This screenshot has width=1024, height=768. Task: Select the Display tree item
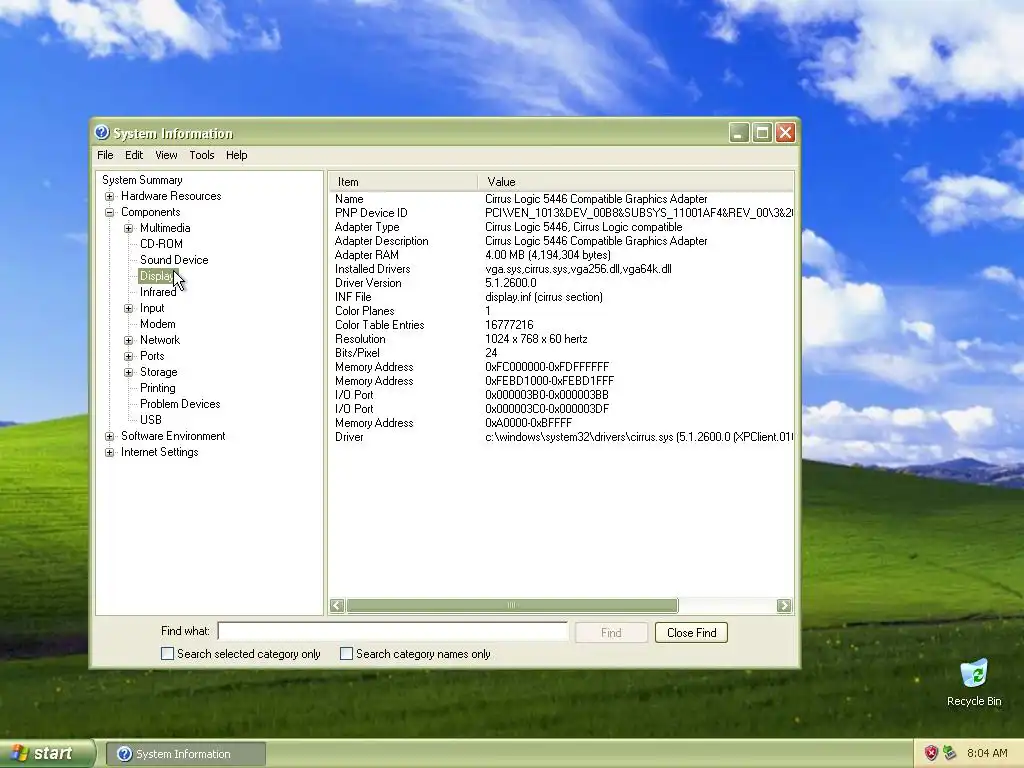(x=157, y=276)
